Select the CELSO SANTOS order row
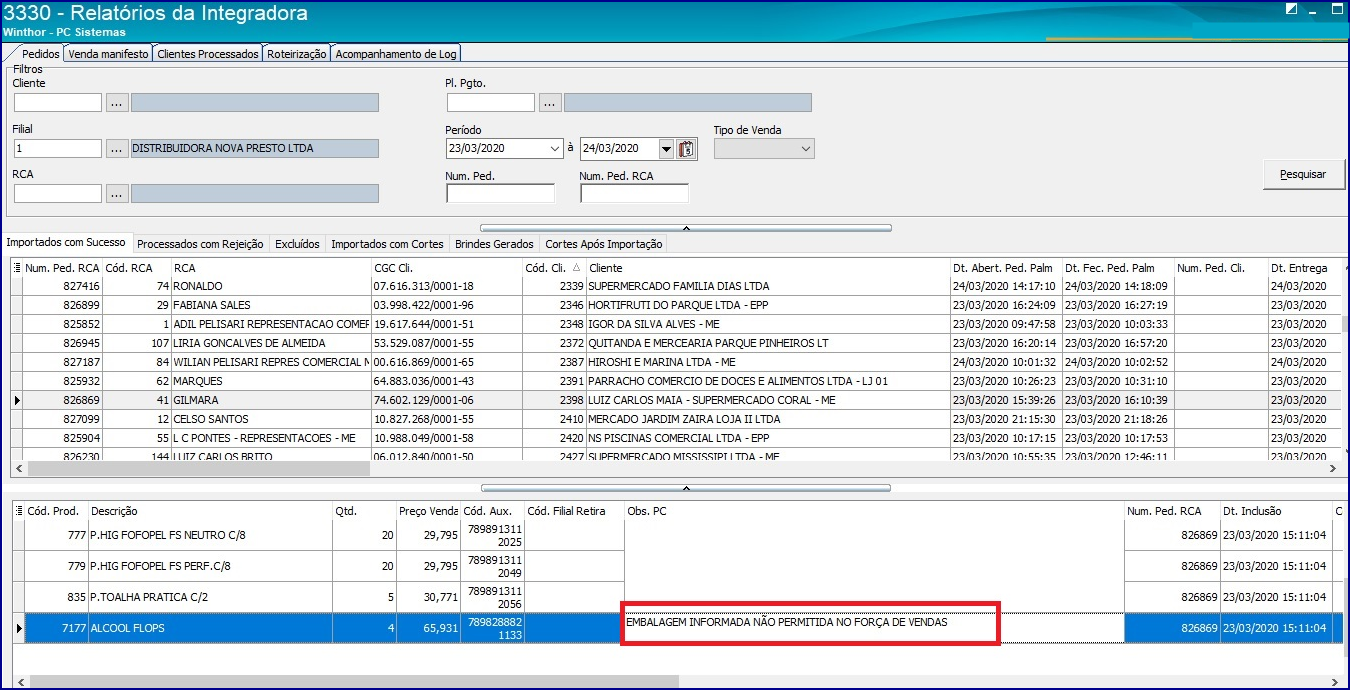Image resolution: width=1350 pixels, height=690 pixels. click(x=676, y=419)
